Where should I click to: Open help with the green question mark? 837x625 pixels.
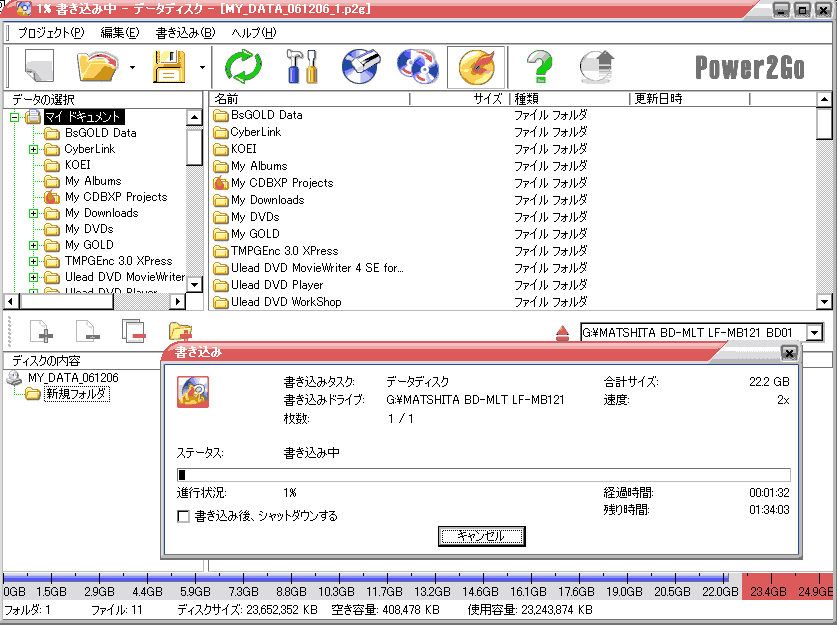coord(540,66)
